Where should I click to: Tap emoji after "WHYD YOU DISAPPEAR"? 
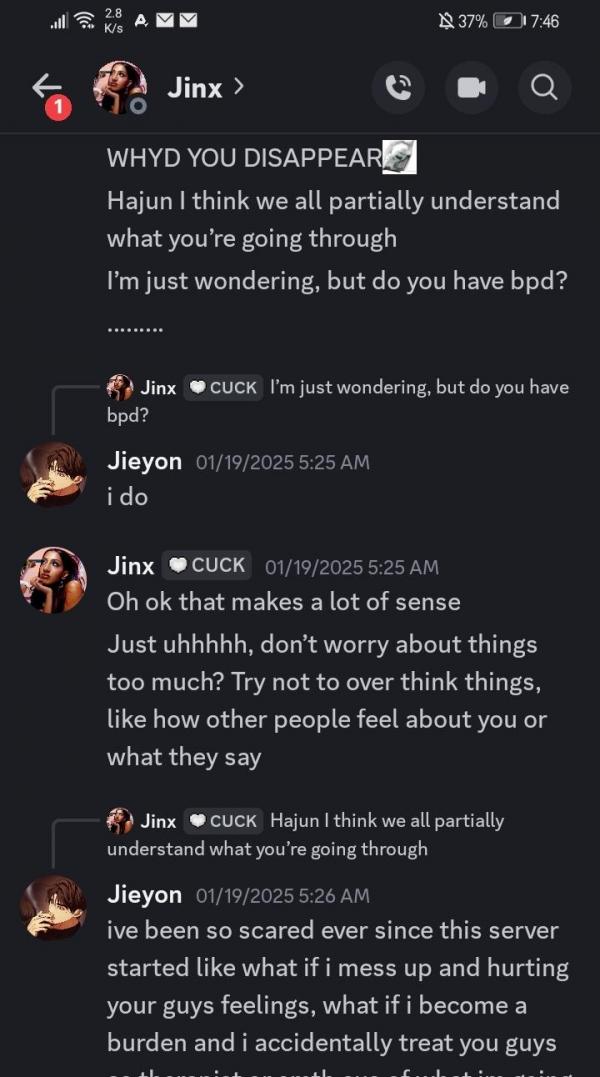coord(400,158)
